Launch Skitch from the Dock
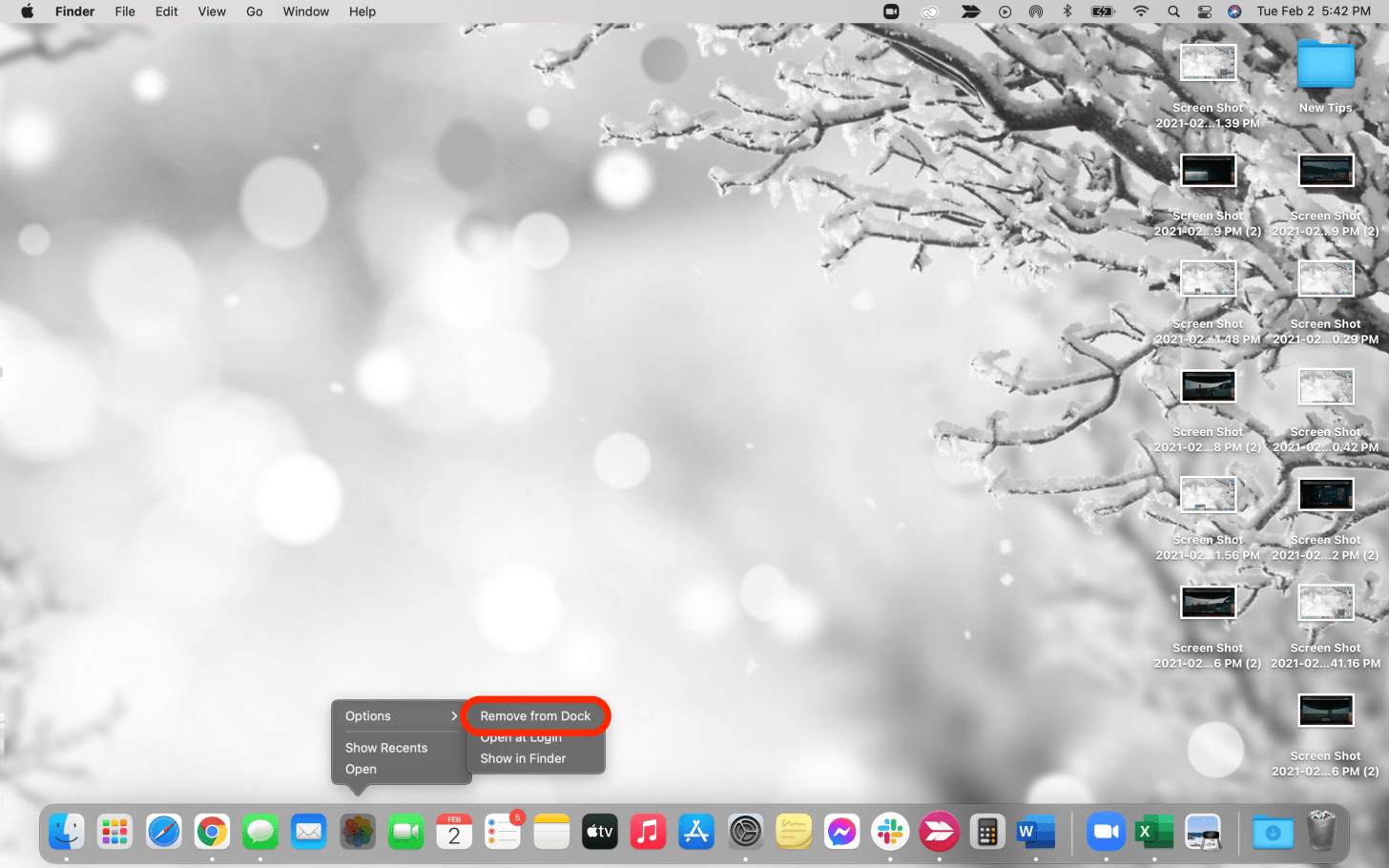The image size is (1389, 868). click(939, 831)
